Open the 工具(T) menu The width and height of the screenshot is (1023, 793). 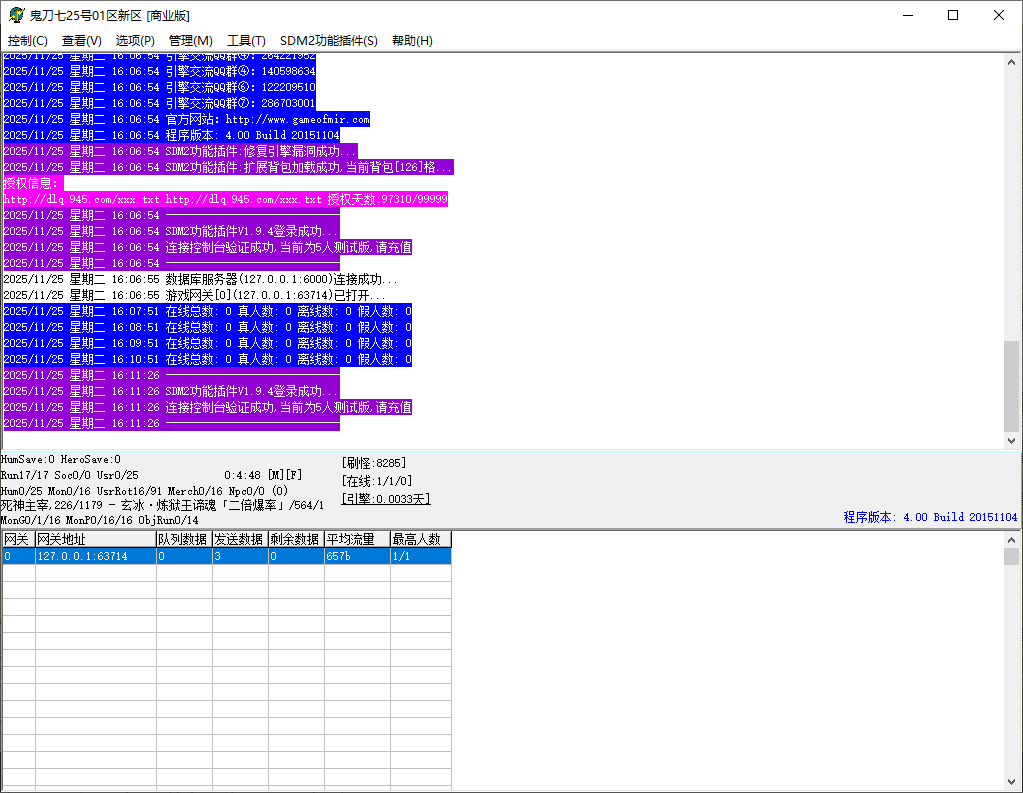[x=246, y=41]
